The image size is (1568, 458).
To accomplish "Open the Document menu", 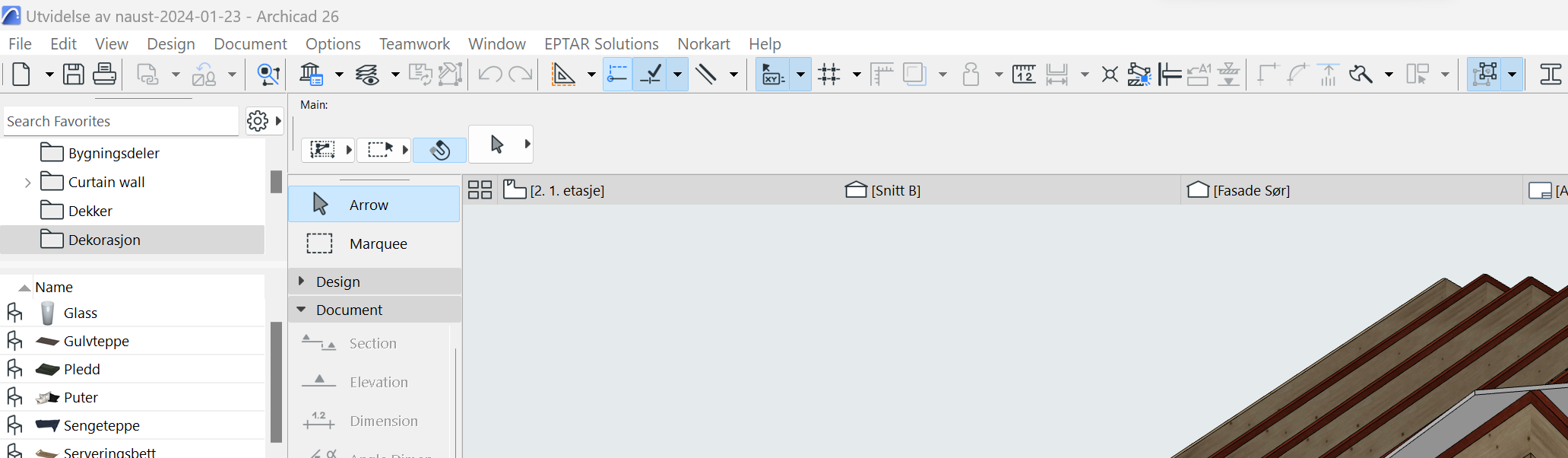I will pyautogui.click(x=250, y=44).
